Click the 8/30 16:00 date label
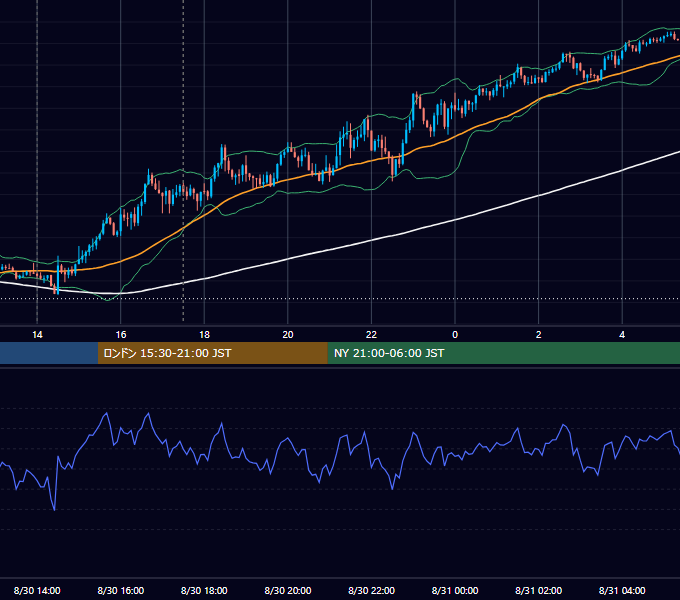The image size is (680, 600). 121,590
